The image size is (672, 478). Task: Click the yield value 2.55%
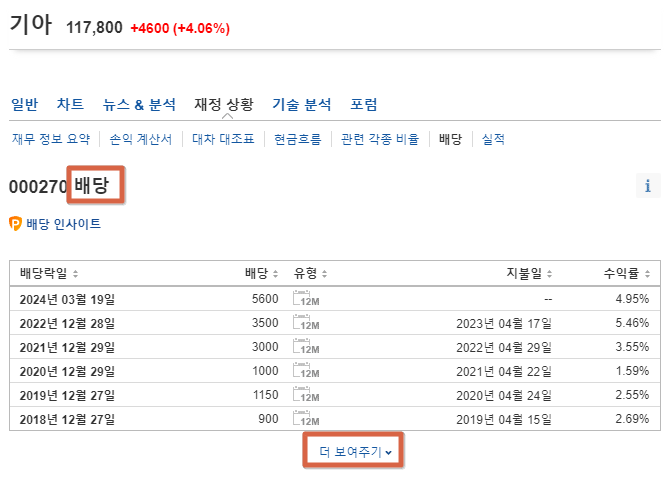click(632, 395)
